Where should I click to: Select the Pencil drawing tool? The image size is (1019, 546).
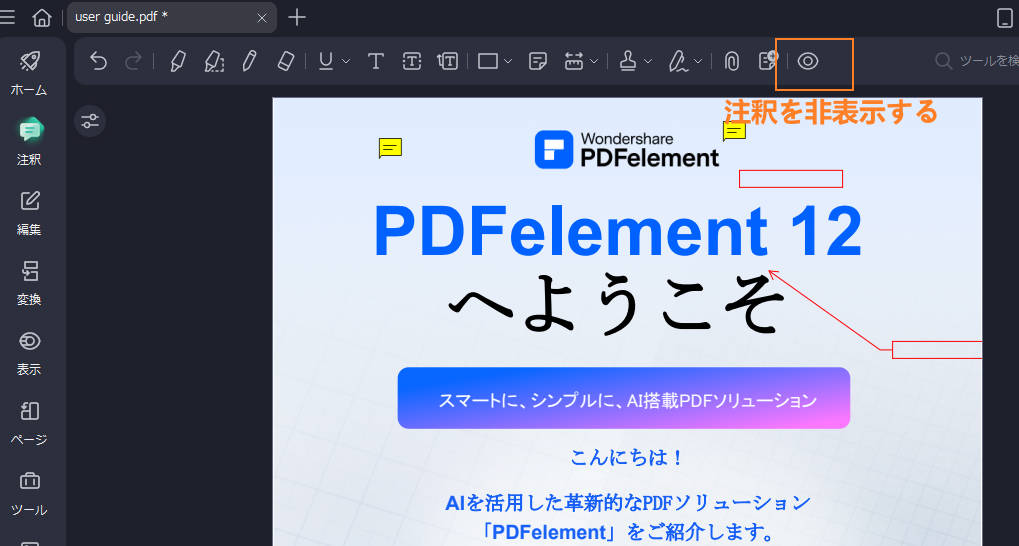click(249, 61)
